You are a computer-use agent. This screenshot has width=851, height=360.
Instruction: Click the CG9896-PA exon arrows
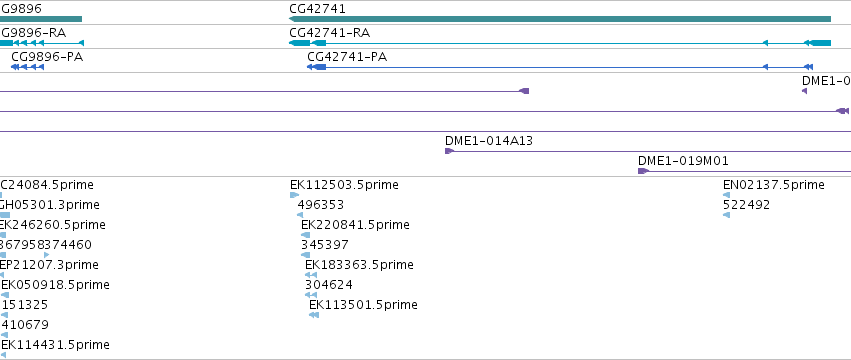[27, 67]
